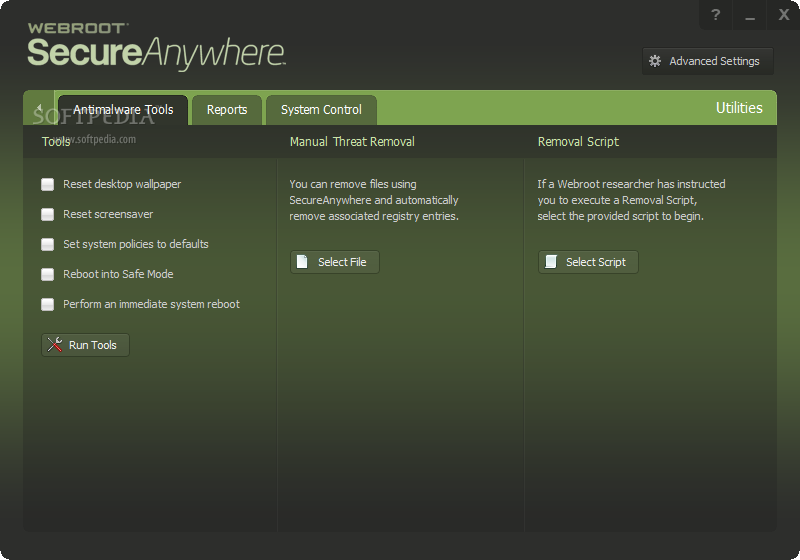Image resolution: width=800 pixels, height=560 pixels.
Task: Open the help question mark icon
Action: pos(715,15)
